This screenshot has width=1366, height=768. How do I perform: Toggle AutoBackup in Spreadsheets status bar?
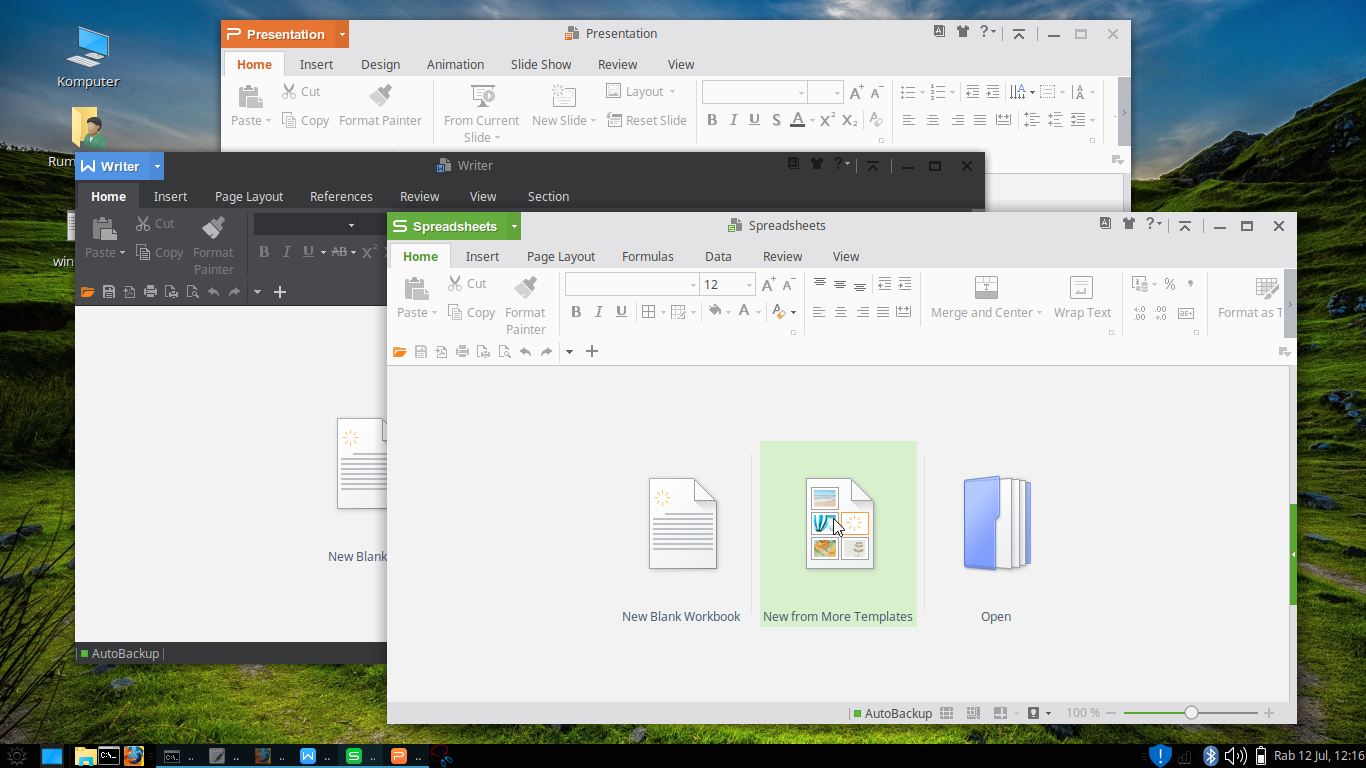(x=892, y=713)
